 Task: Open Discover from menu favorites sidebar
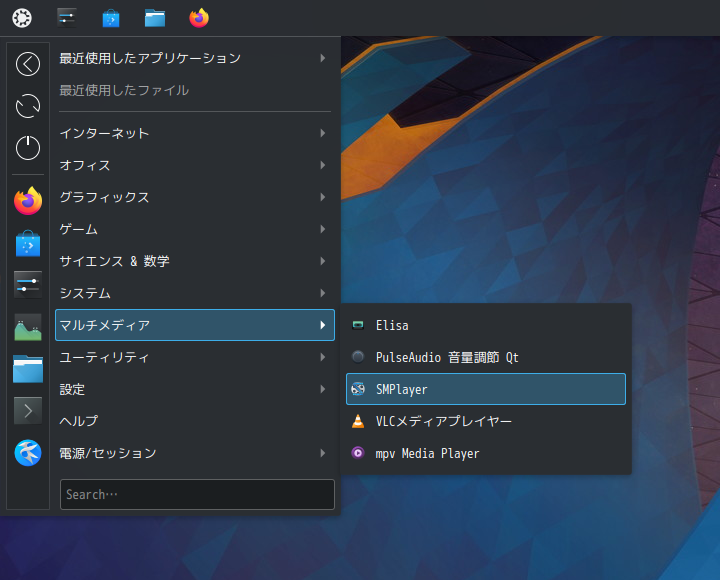point(28,243)
